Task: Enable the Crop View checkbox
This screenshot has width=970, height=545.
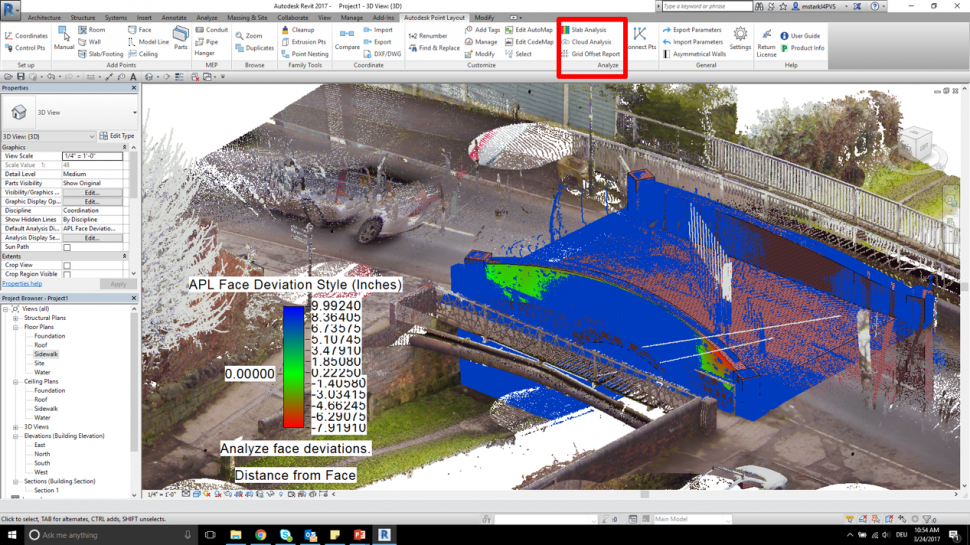Action: pyautogui.click(x=67, y=265)
